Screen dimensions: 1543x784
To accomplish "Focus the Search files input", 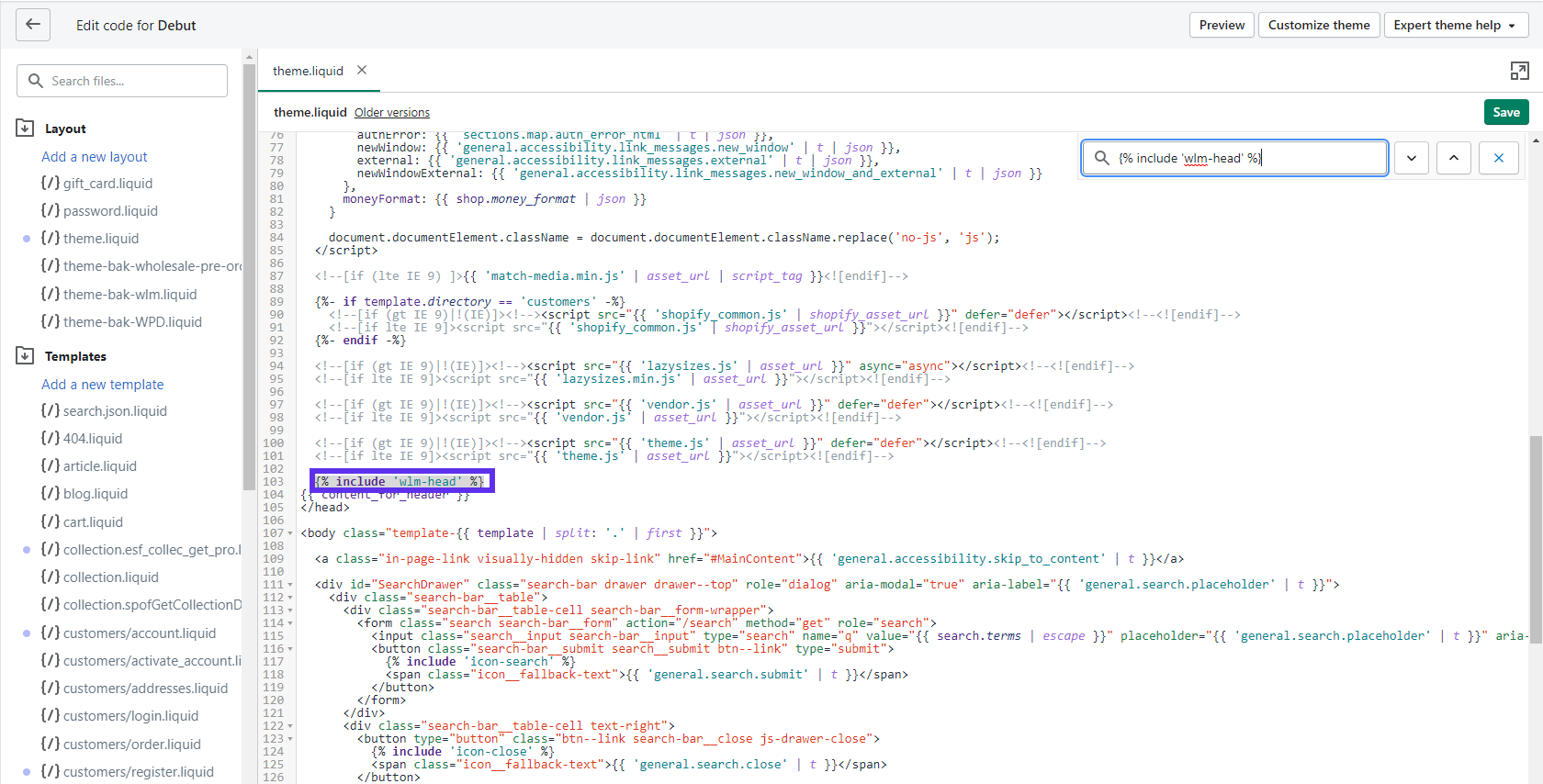I will click(x=122, y=81).
